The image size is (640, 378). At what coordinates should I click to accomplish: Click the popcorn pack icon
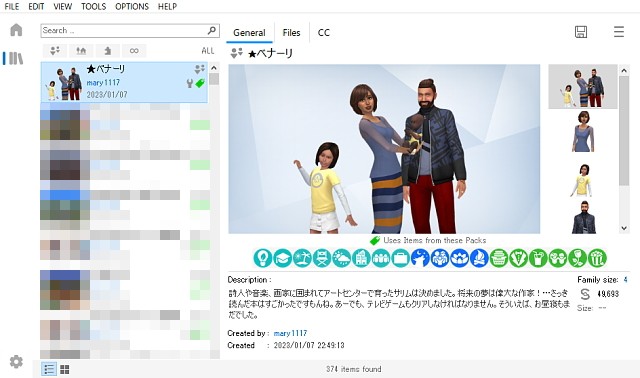tap(597, 258)
